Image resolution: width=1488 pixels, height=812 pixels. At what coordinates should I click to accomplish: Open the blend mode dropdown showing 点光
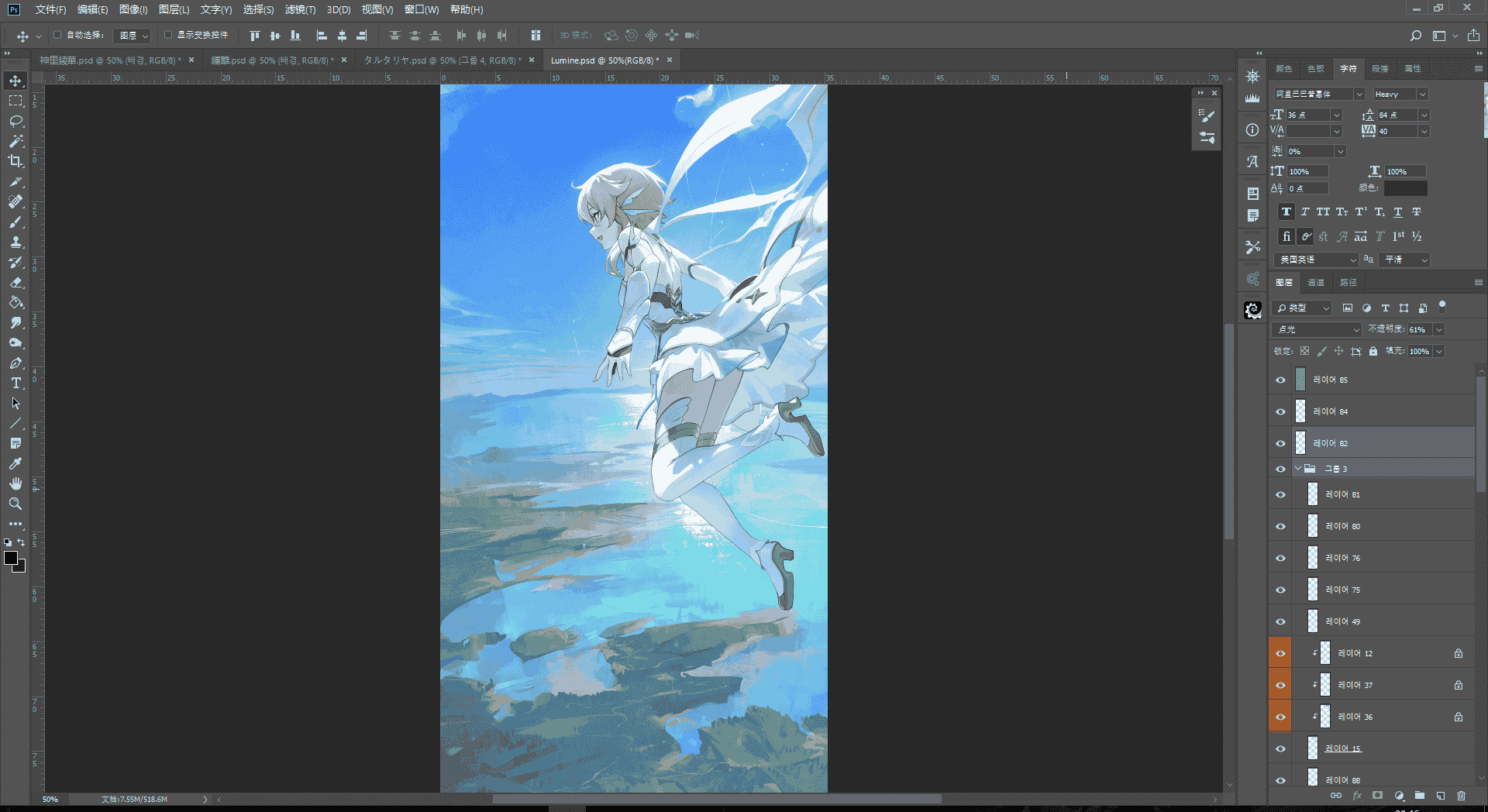pyautogui.click(x=1317, y=329)
